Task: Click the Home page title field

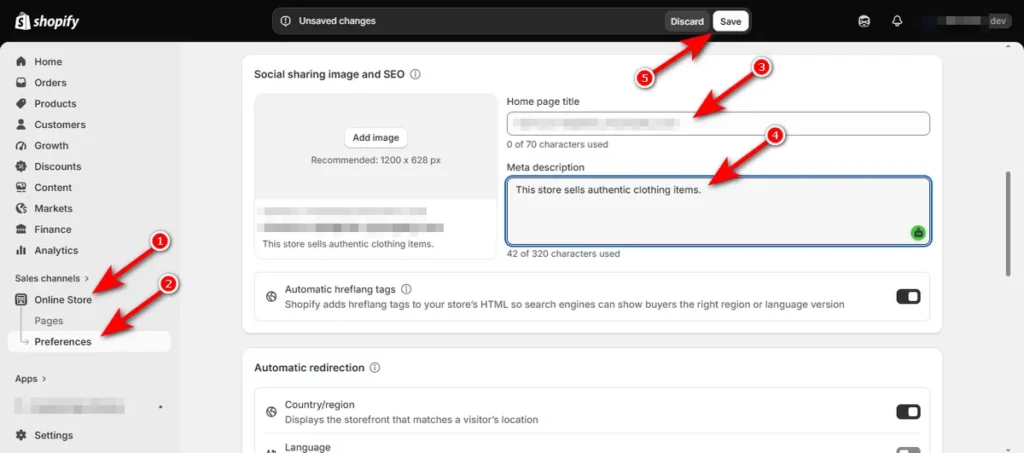Action: point(718,123)
